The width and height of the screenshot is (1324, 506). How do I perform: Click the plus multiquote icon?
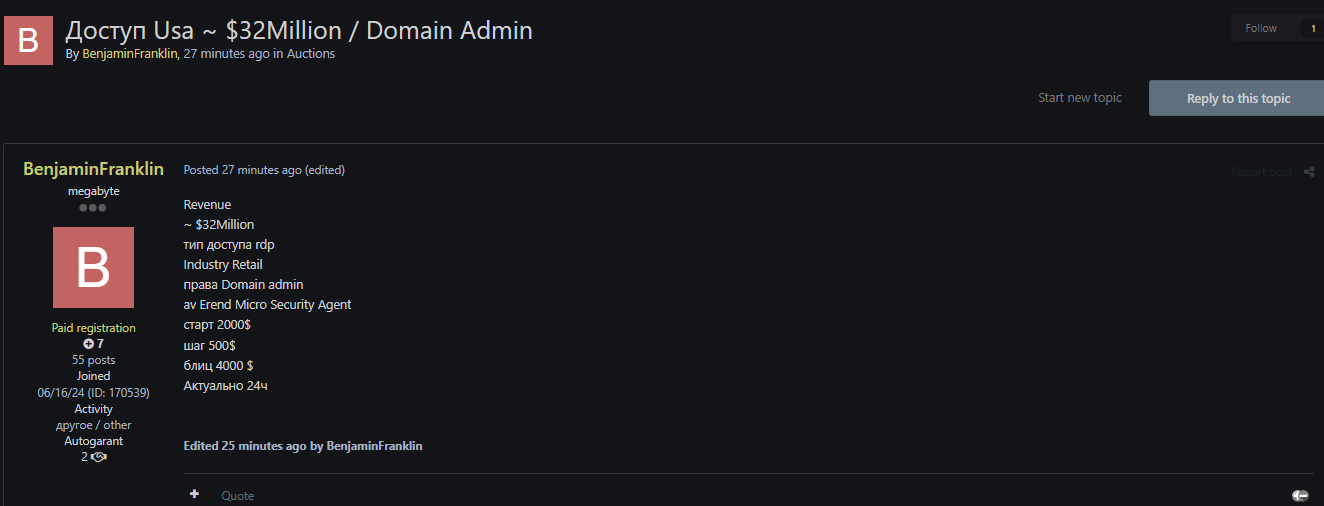(x=194, y=494)
